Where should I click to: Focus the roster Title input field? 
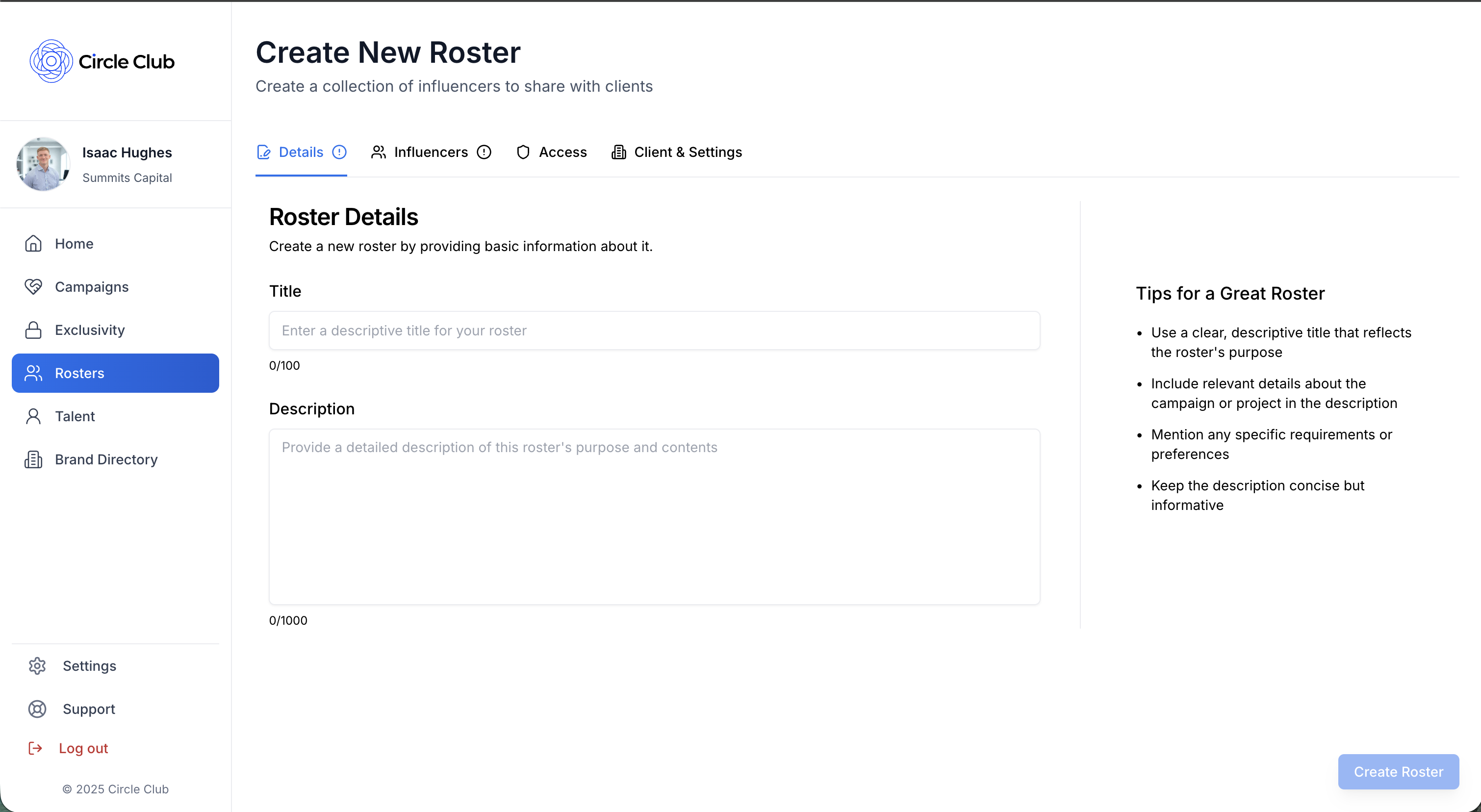[654, 330]
